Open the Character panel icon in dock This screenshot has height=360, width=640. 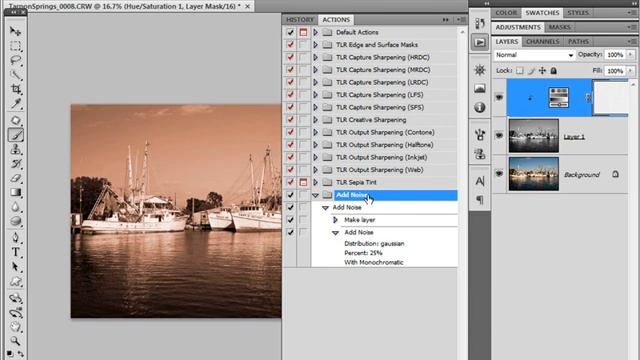point(480,181)
